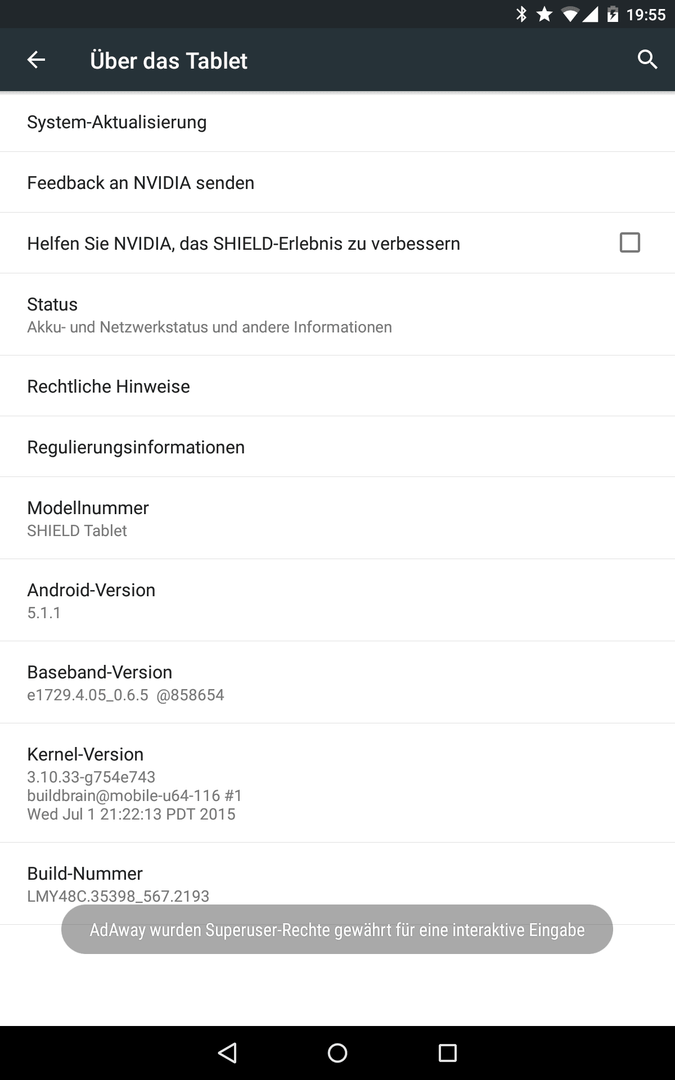The height and width of the screenshot is (1080, 675).
Task: Tap the Android back navigation triangle
Action: pyautogui.click(x=227, y=1052)
